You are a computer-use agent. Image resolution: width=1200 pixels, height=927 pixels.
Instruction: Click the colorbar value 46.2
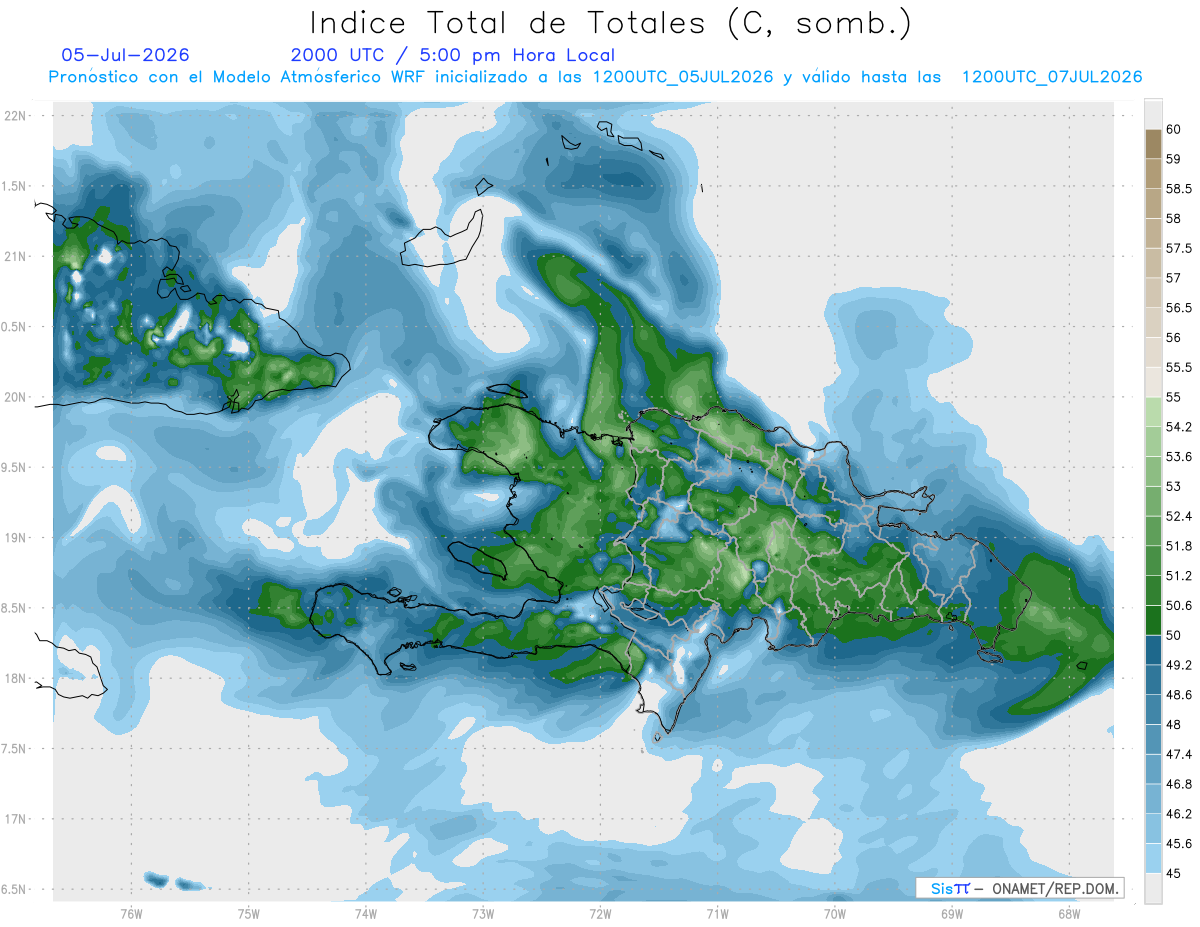click(x=1178, y=814)
